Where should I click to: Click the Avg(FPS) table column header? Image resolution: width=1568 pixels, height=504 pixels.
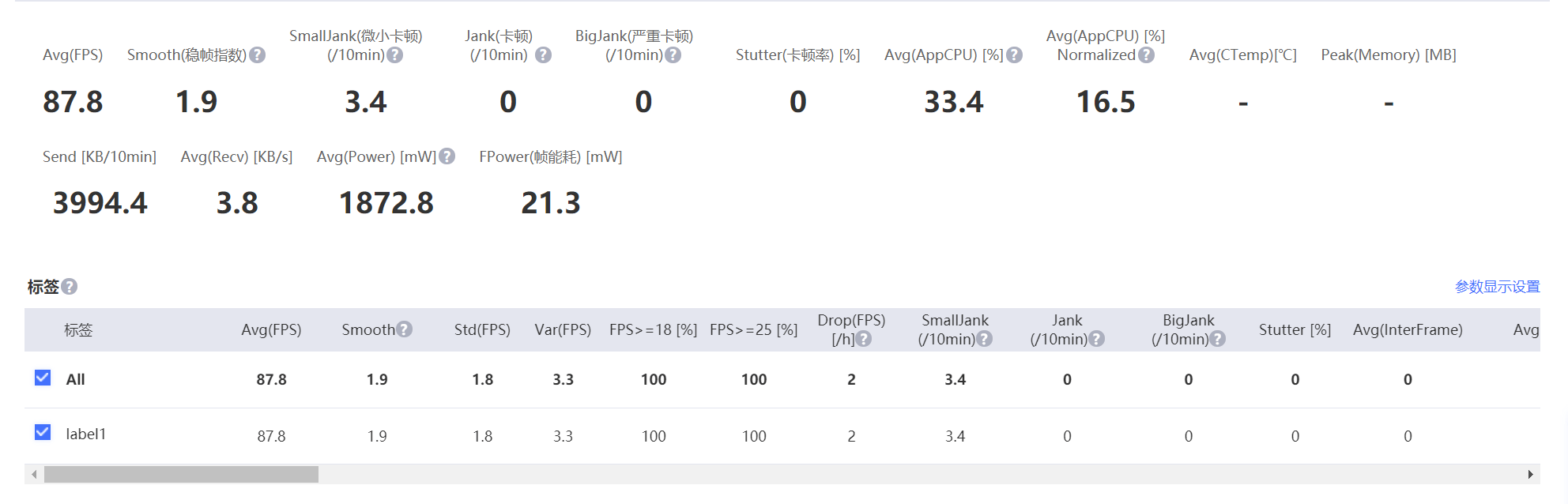click(271, 329)
